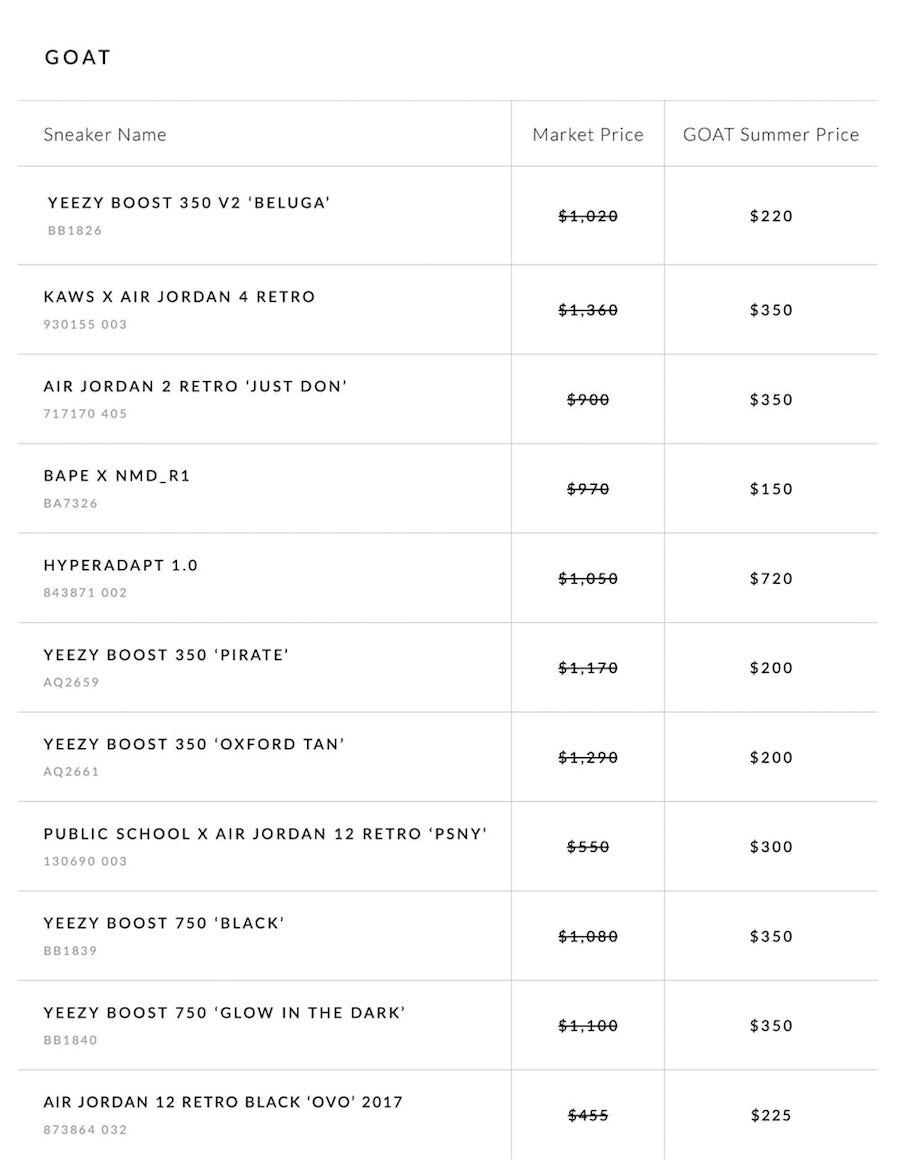Select Yeezy Boost 350 'Oxford Tan'
The width and height of the screenshot is (900, 1170).
tap(194, 744)
